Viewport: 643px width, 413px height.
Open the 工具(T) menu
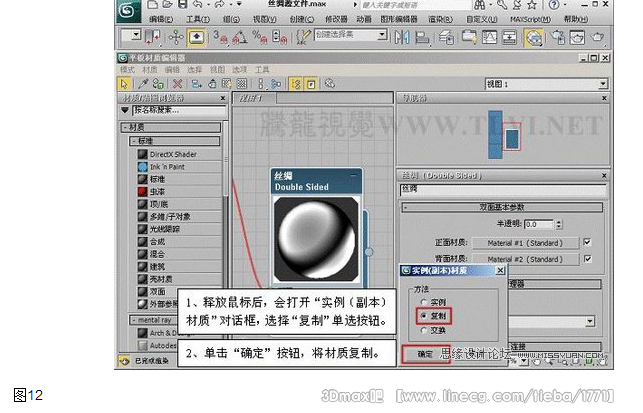(198, 19)
